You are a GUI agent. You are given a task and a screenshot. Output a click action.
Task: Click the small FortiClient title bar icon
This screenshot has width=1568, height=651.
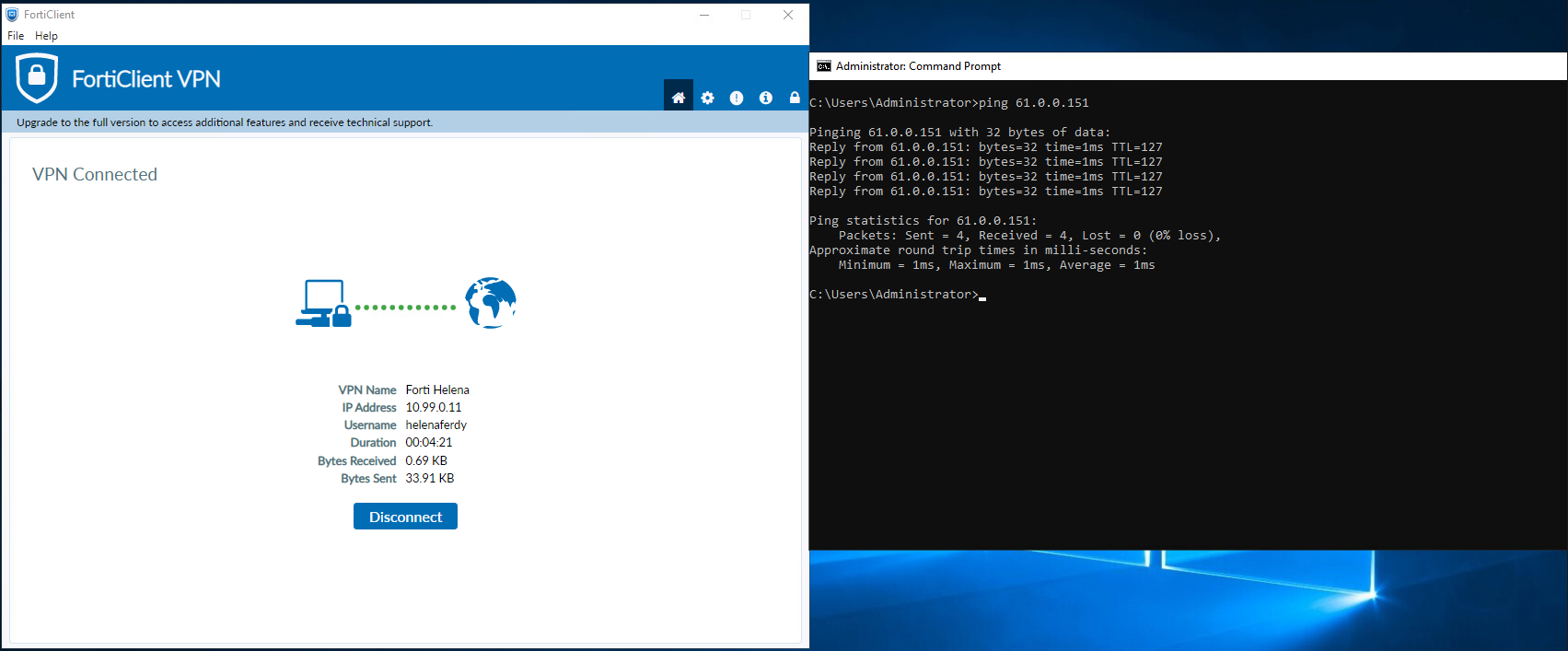12,15
